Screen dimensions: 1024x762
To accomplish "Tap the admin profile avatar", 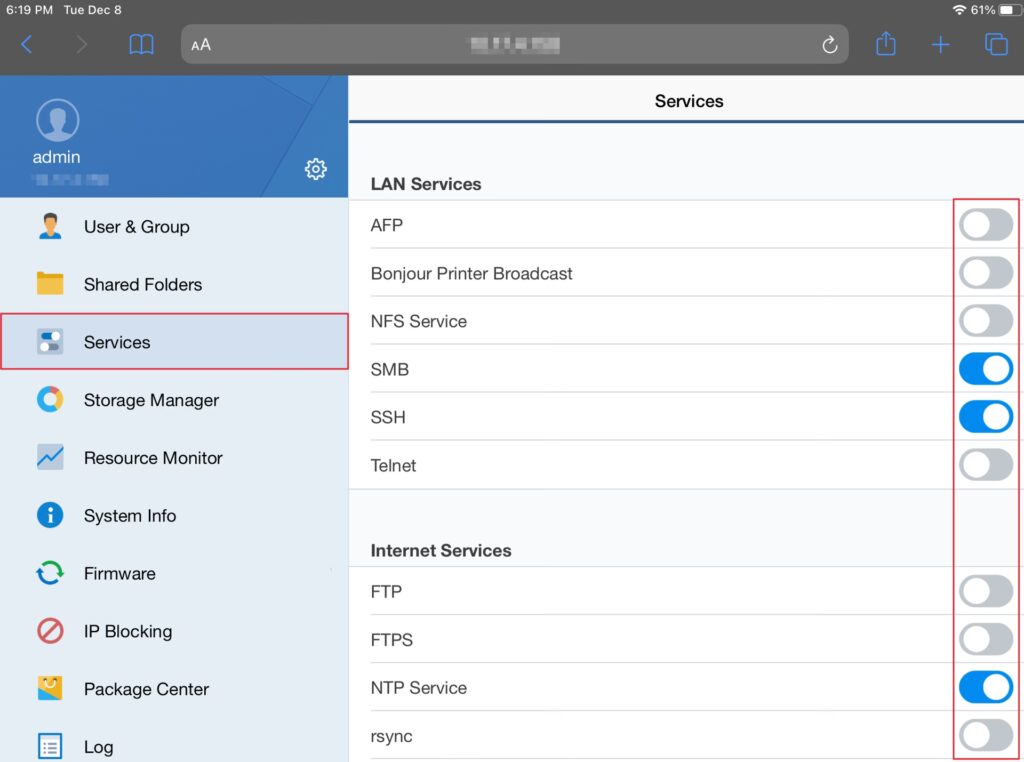I will click(57, 121).
